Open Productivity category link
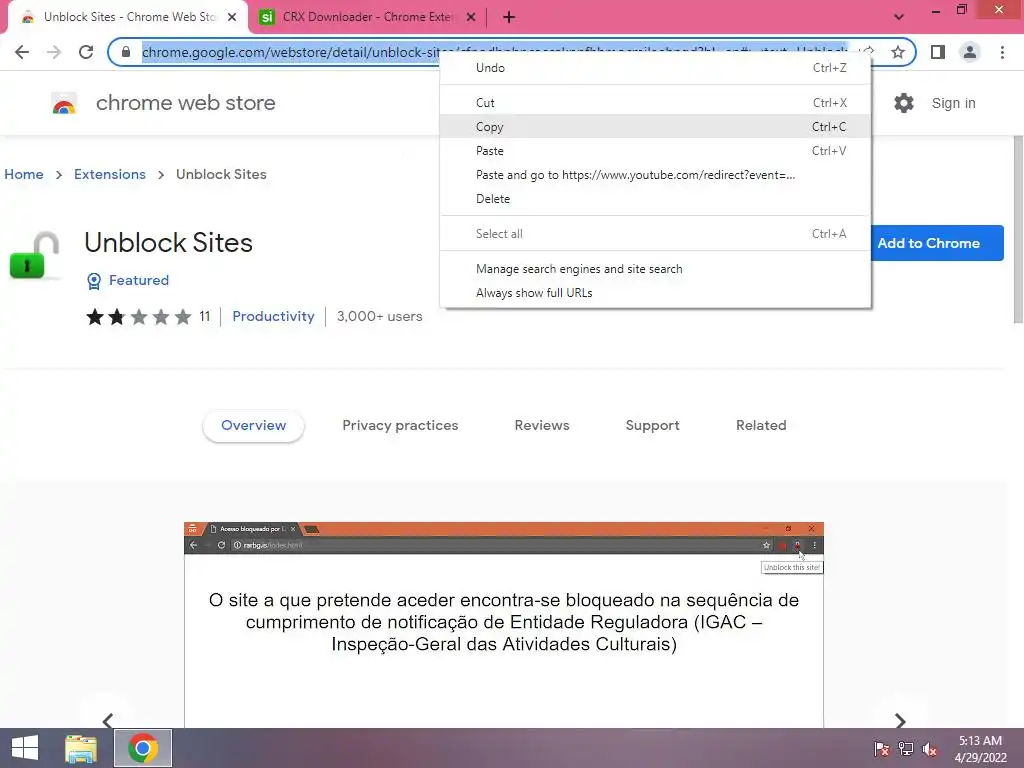This screenshot has width=1024, height=768. tap(273, 316)
